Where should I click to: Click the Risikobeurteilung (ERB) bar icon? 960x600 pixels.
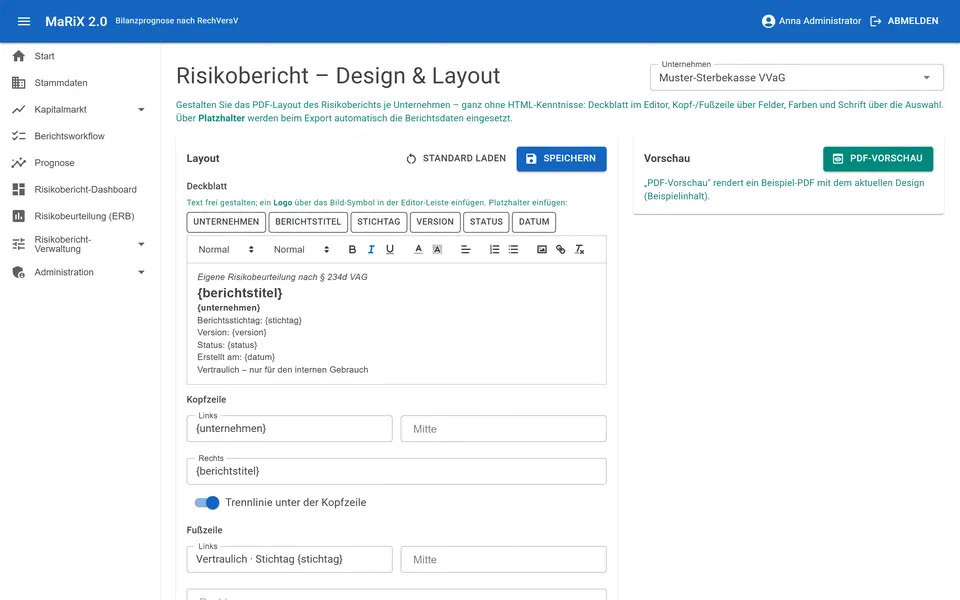(19, 216)
